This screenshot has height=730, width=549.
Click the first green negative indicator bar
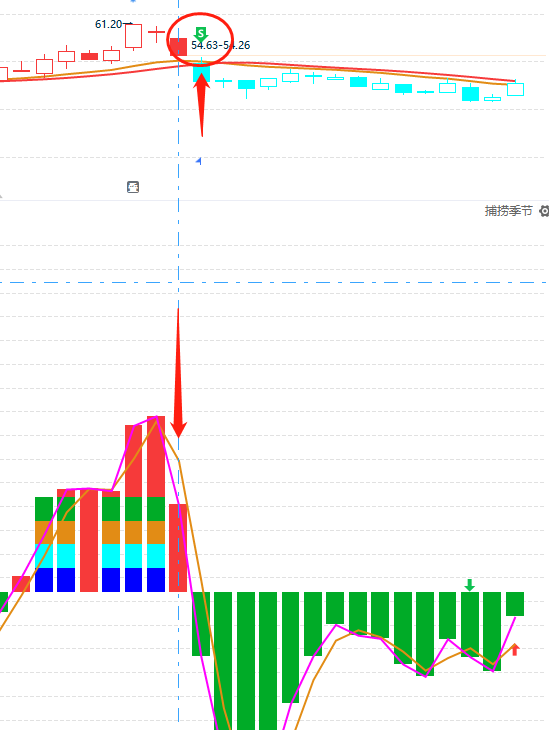[201, 624]
